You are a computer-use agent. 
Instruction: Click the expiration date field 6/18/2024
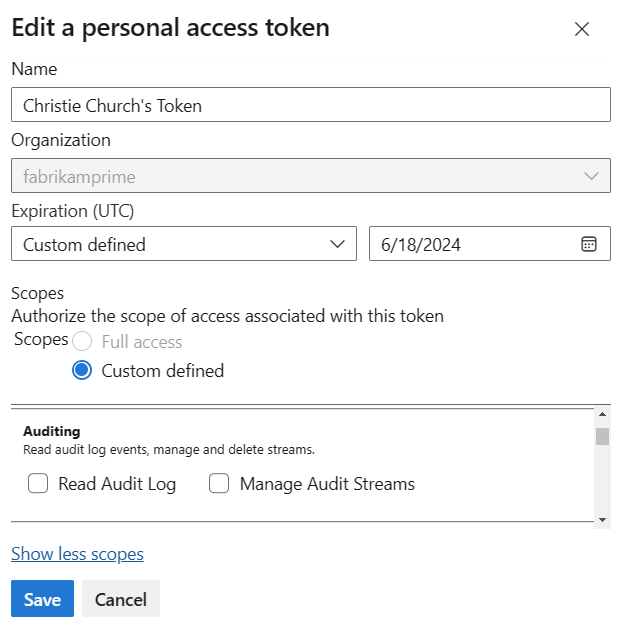[470, 244]
